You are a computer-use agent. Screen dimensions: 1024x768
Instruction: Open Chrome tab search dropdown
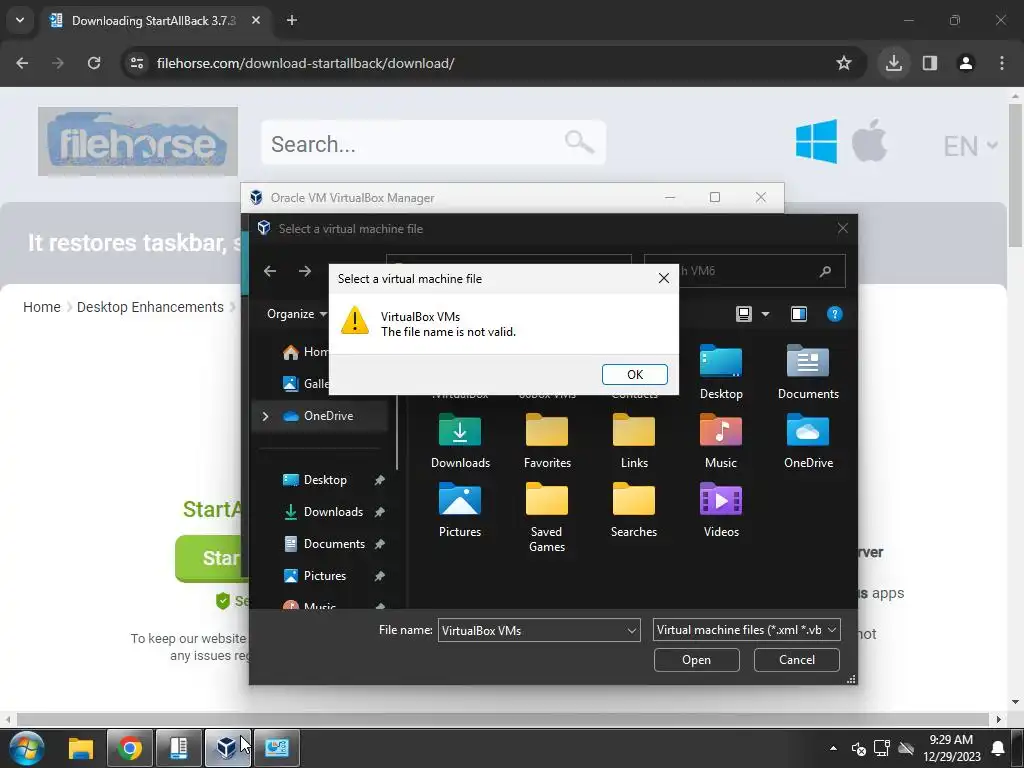pos(20,20)
